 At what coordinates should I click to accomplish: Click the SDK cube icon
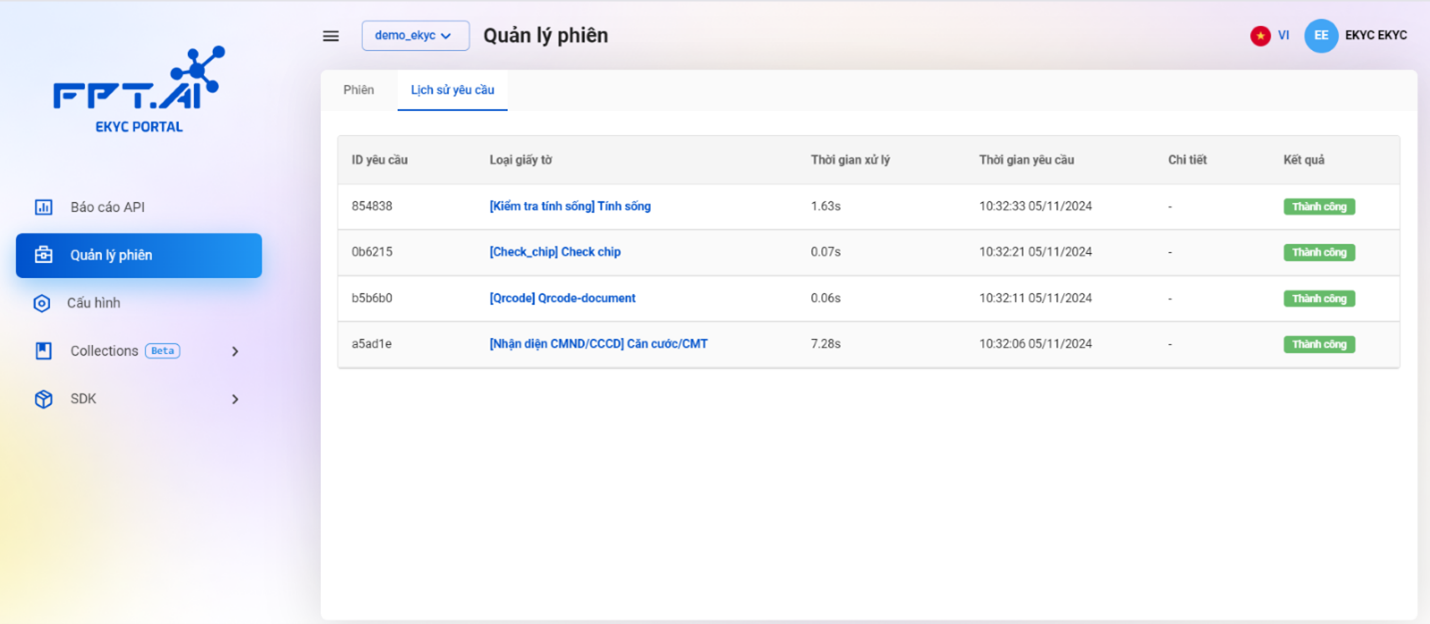(x=43, y=399)
